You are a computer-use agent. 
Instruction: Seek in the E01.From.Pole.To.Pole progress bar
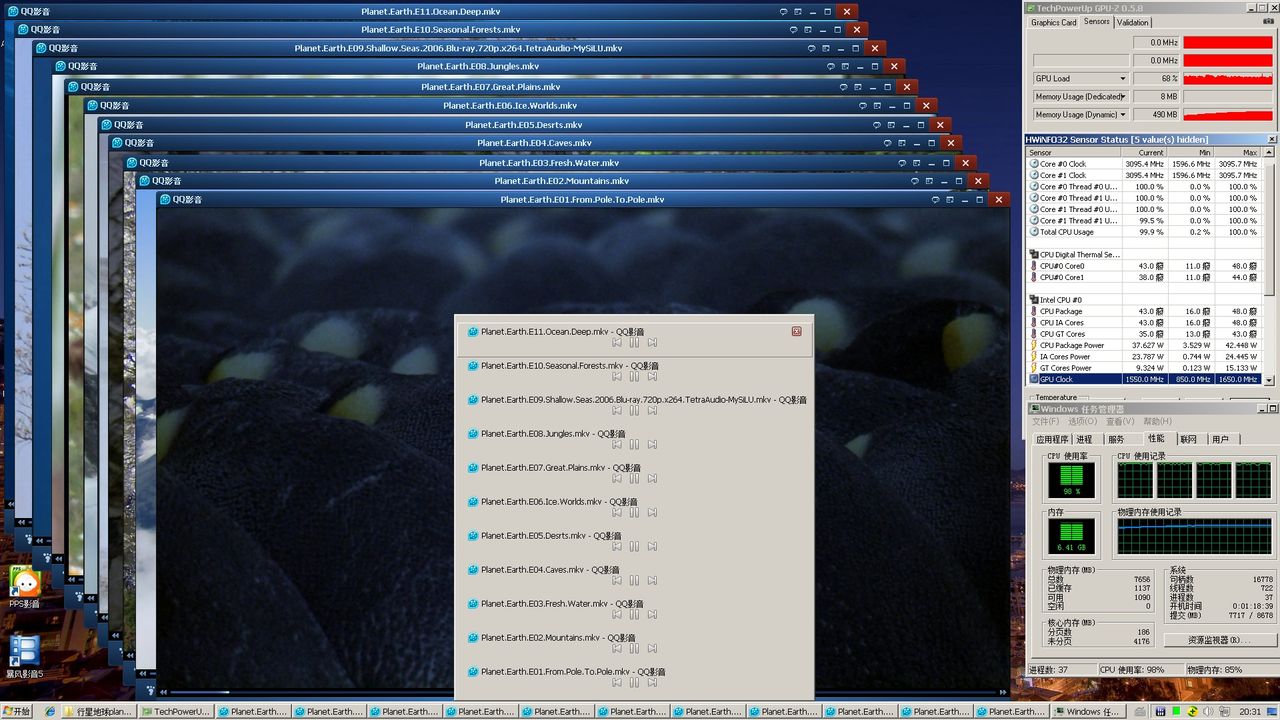581,691
